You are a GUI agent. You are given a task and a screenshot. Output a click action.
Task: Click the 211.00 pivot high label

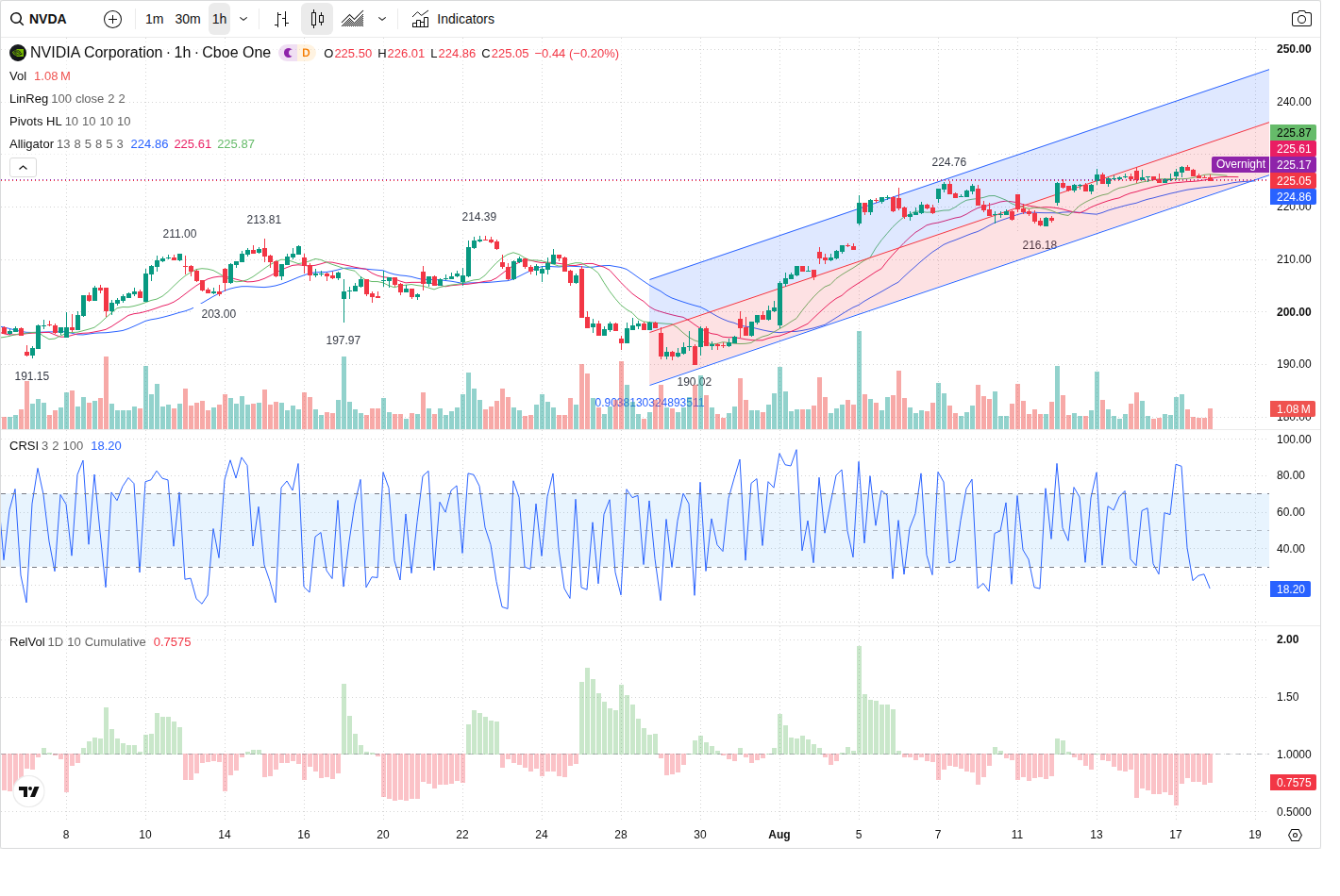pyautogui.click(x=179, y=234)
